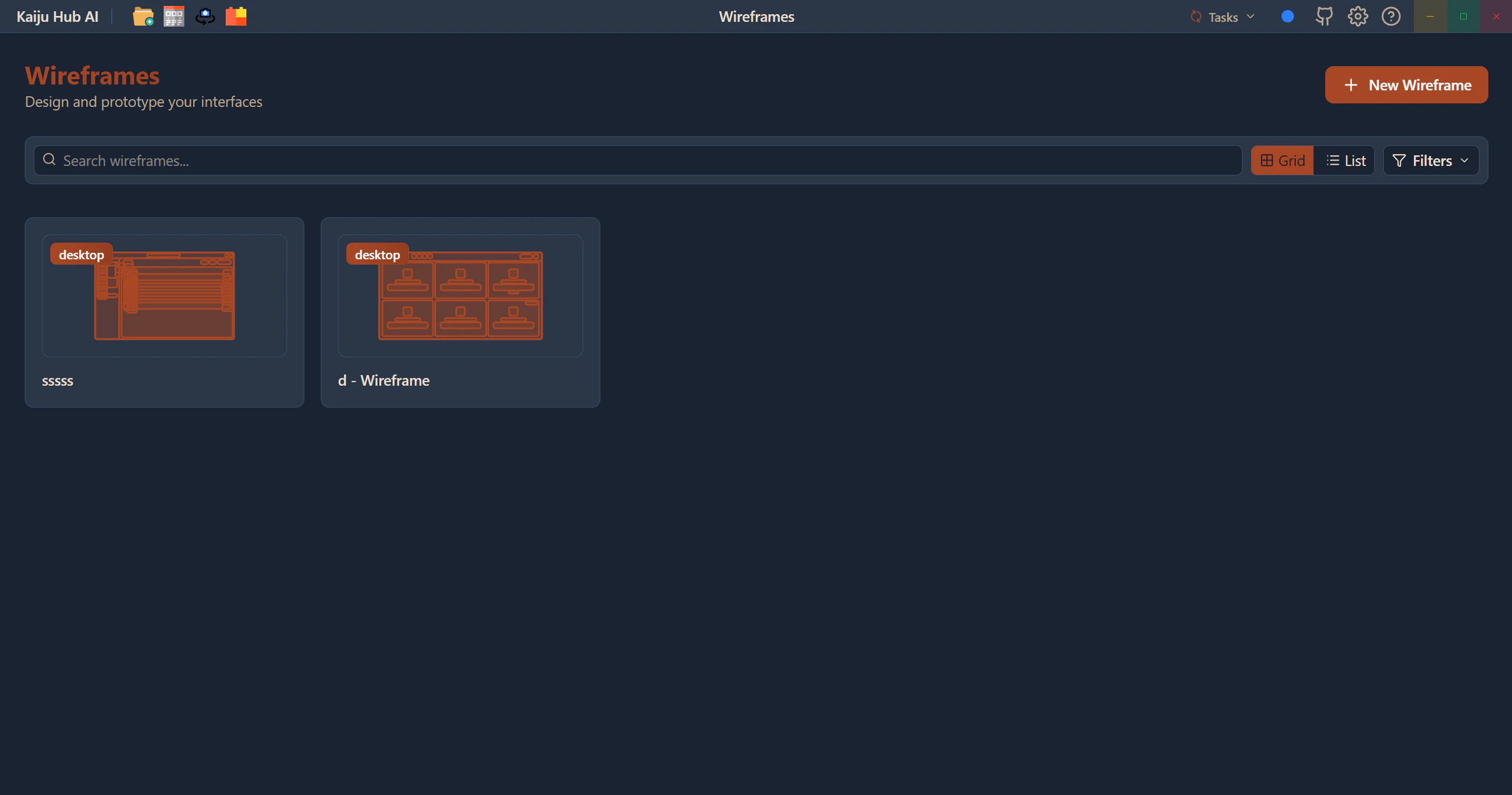Click the search magnifier icon
Image resolution: width=1512 pixels, height=795 pixels.
coord(50,160)
